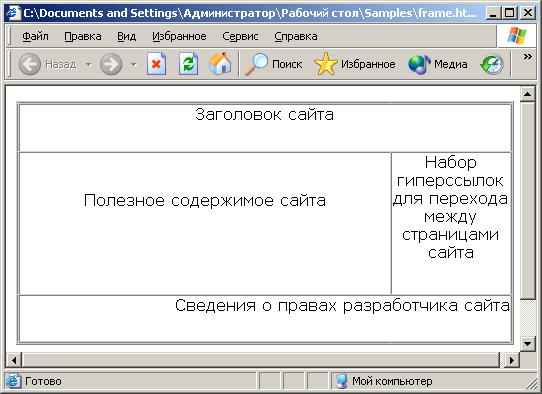This screenshot has height=394, width=542.
Task: Open the Вид menu
Action: (127, 36)
